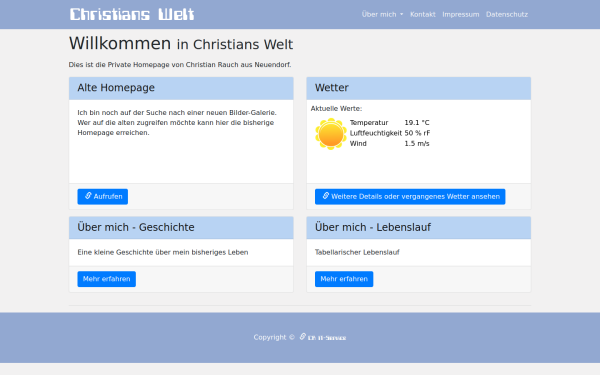
Task: Go to the Kontakt page
Action: [422, 15]
